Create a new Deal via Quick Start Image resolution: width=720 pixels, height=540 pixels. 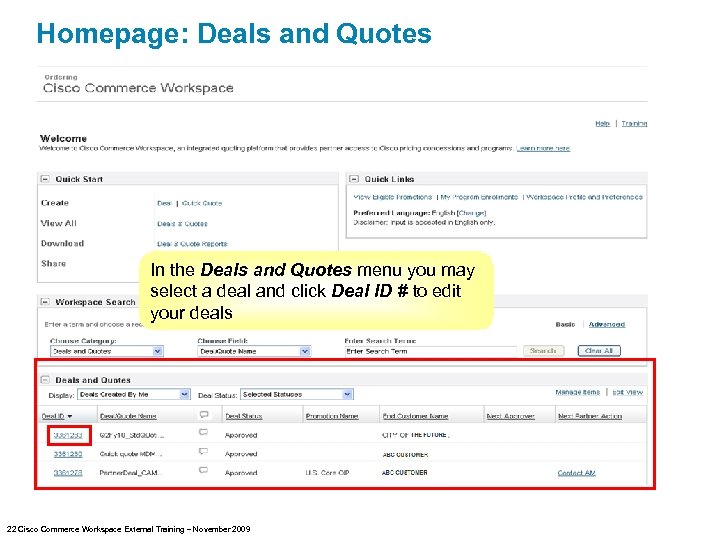coord(164,203)
